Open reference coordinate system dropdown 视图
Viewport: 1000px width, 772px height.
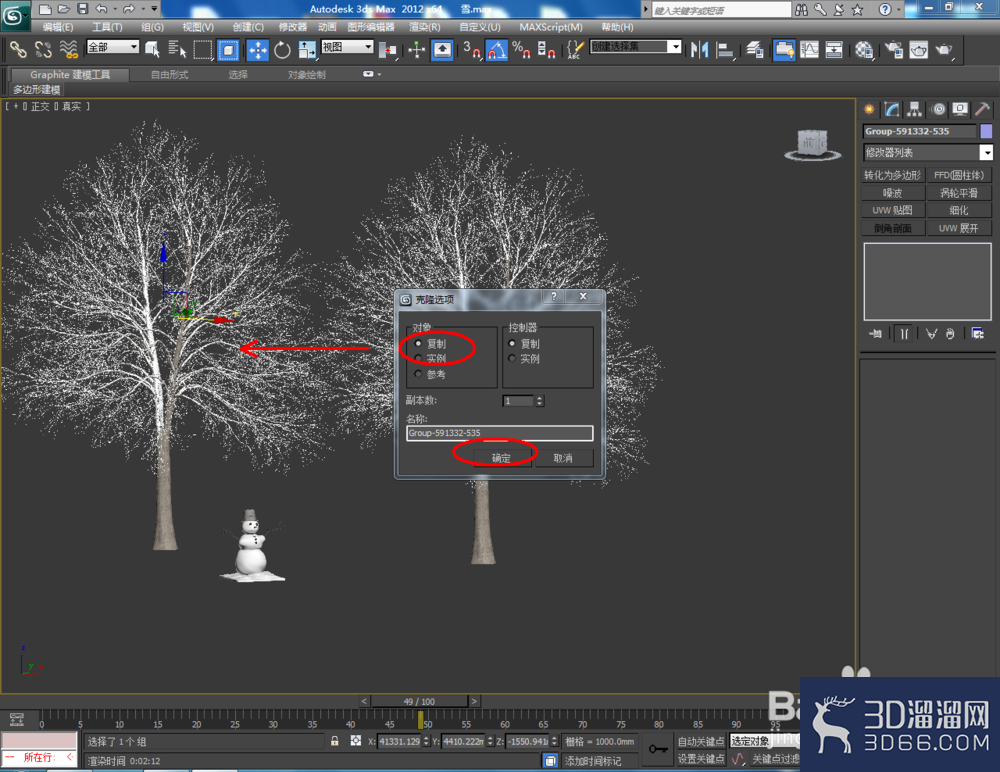pyautogui.click(x=347, y=47)
